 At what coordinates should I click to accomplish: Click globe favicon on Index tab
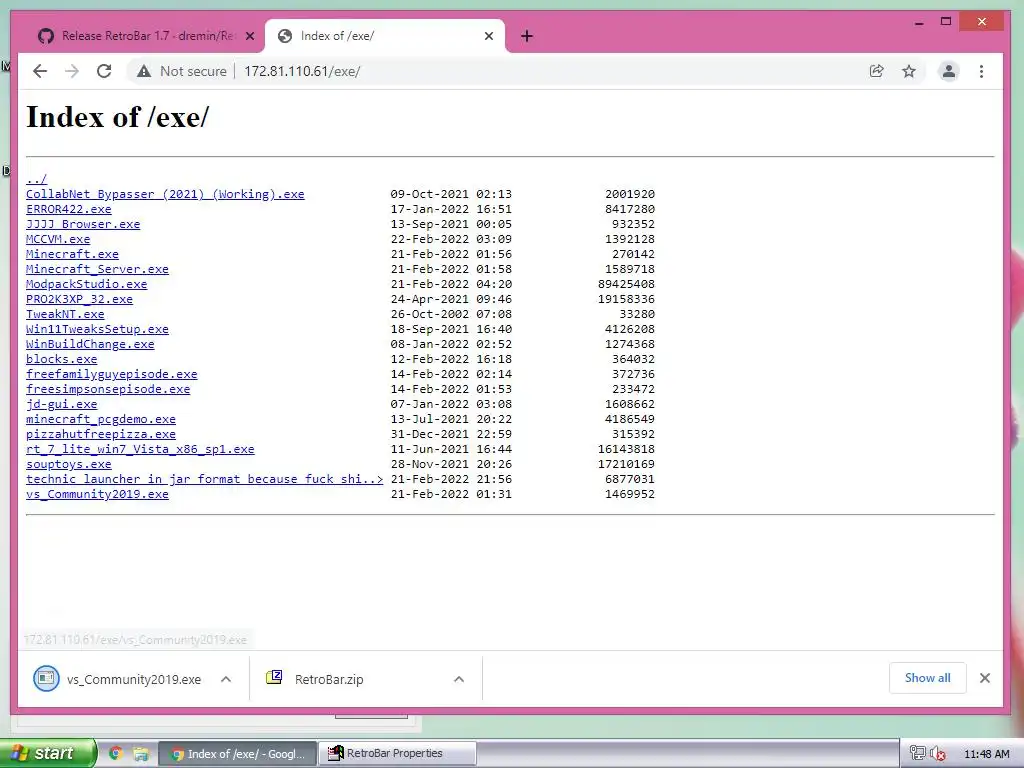pyautogui.click(x=285, y=36)
